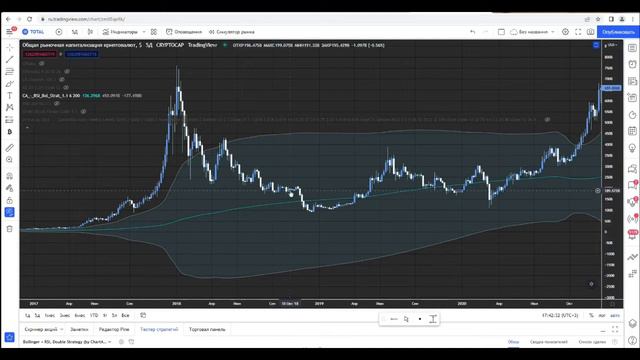Open the chart layout selector square icon

click(501, 32)
